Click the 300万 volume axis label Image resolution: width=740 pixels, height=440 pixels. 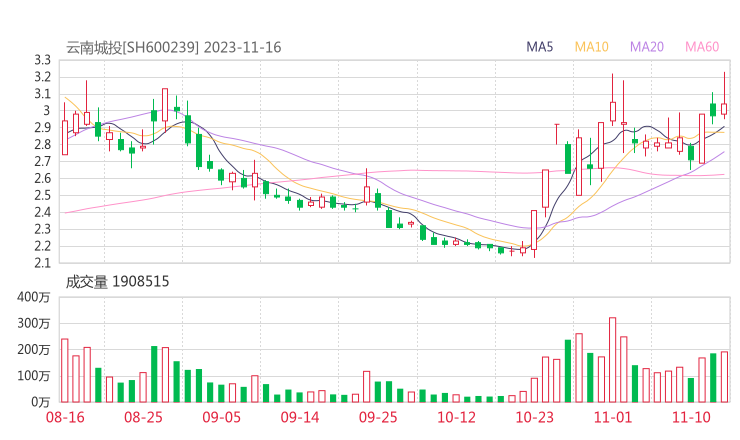(34, 323)
